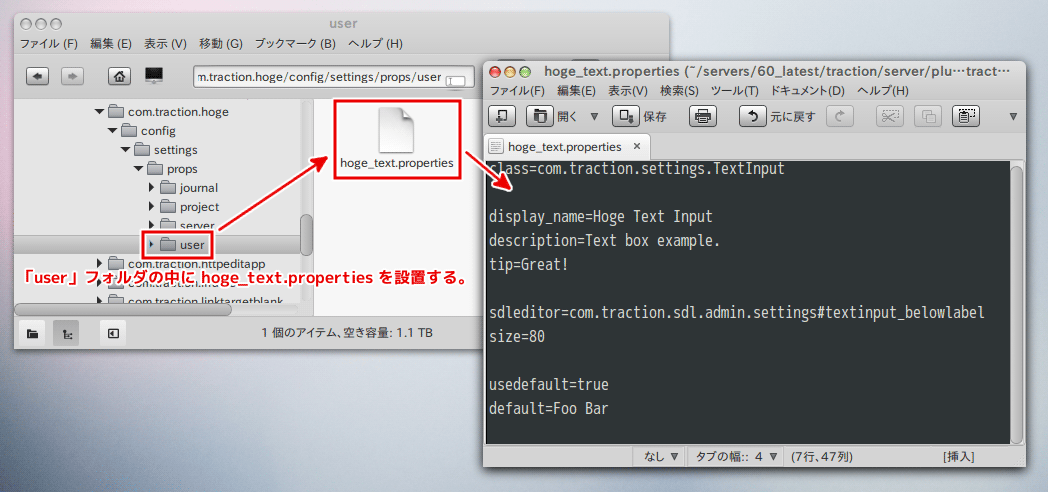Cut the selection in the editor toolbar
This screenshot has height=492, width=1048.
point(890,116)
